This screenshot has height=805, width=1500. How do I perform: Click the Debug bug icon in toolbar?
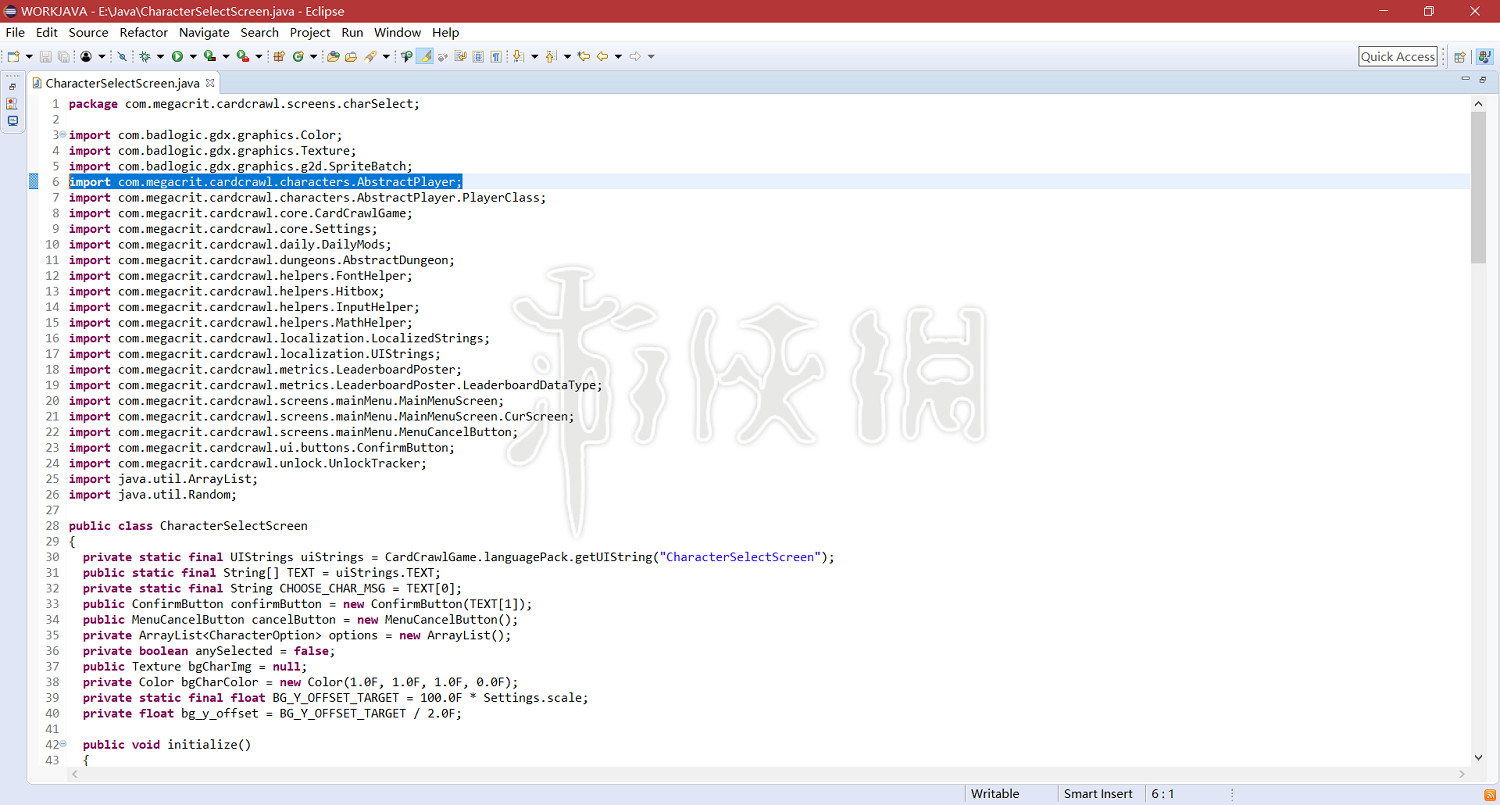click(145, 57)
